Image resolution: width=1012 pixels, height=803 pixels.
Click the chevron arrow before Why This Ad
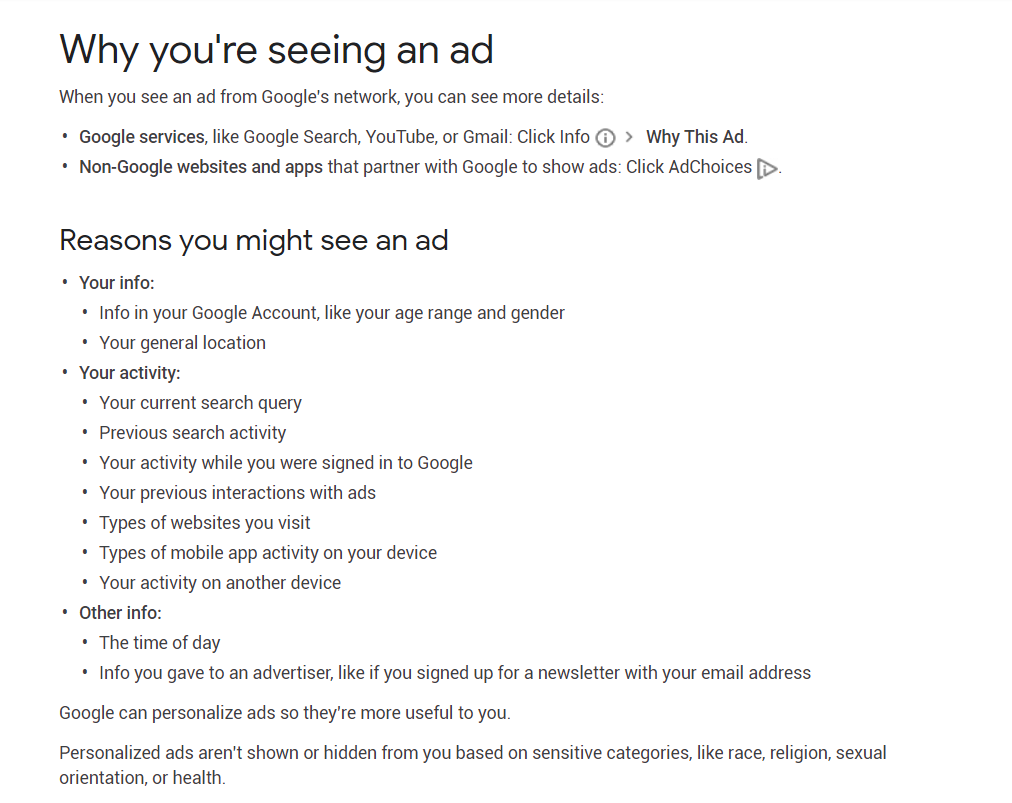(x=629, y=137)
